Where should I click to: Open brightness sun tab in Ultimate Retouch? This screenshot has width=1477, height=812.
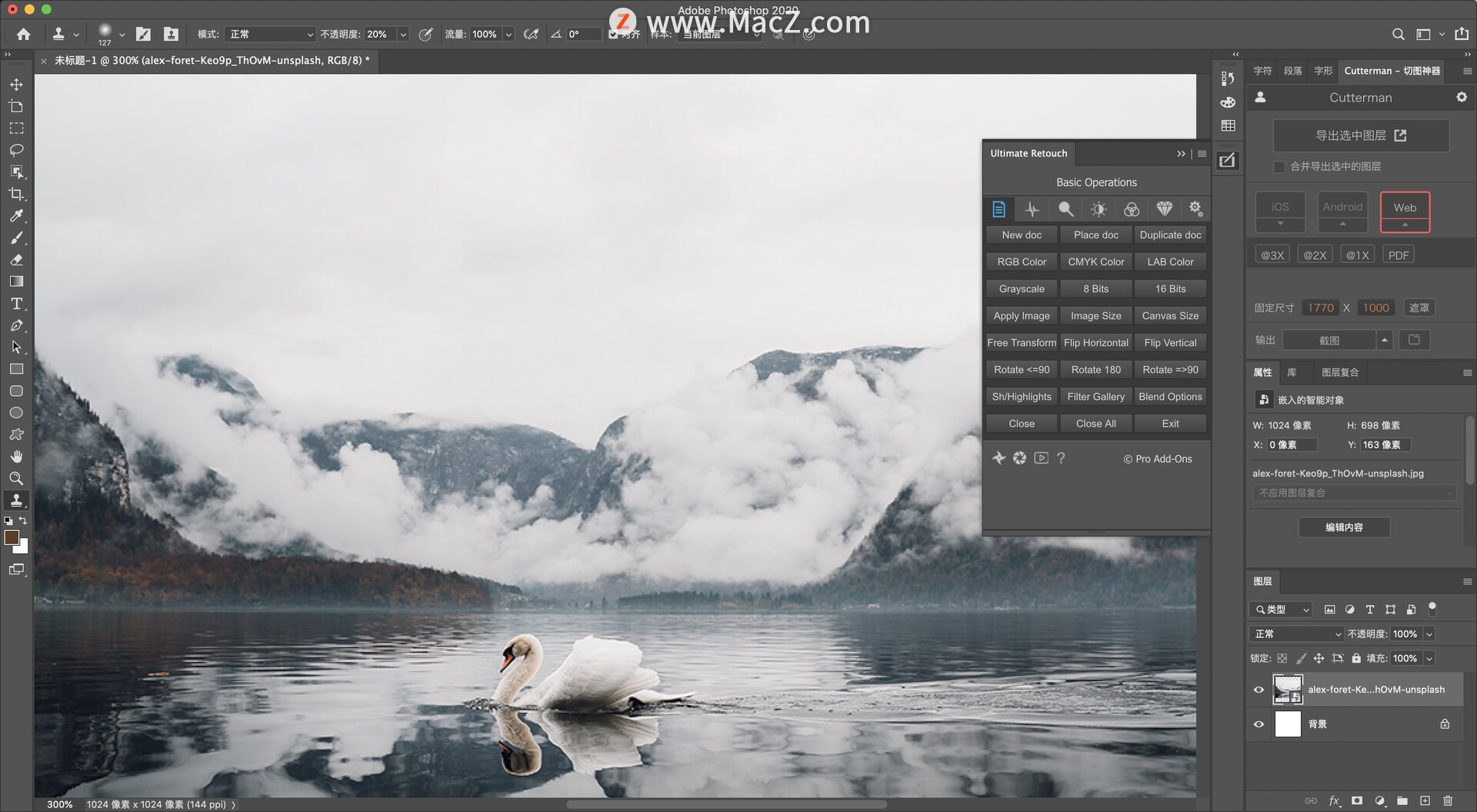coord(1099,208)
